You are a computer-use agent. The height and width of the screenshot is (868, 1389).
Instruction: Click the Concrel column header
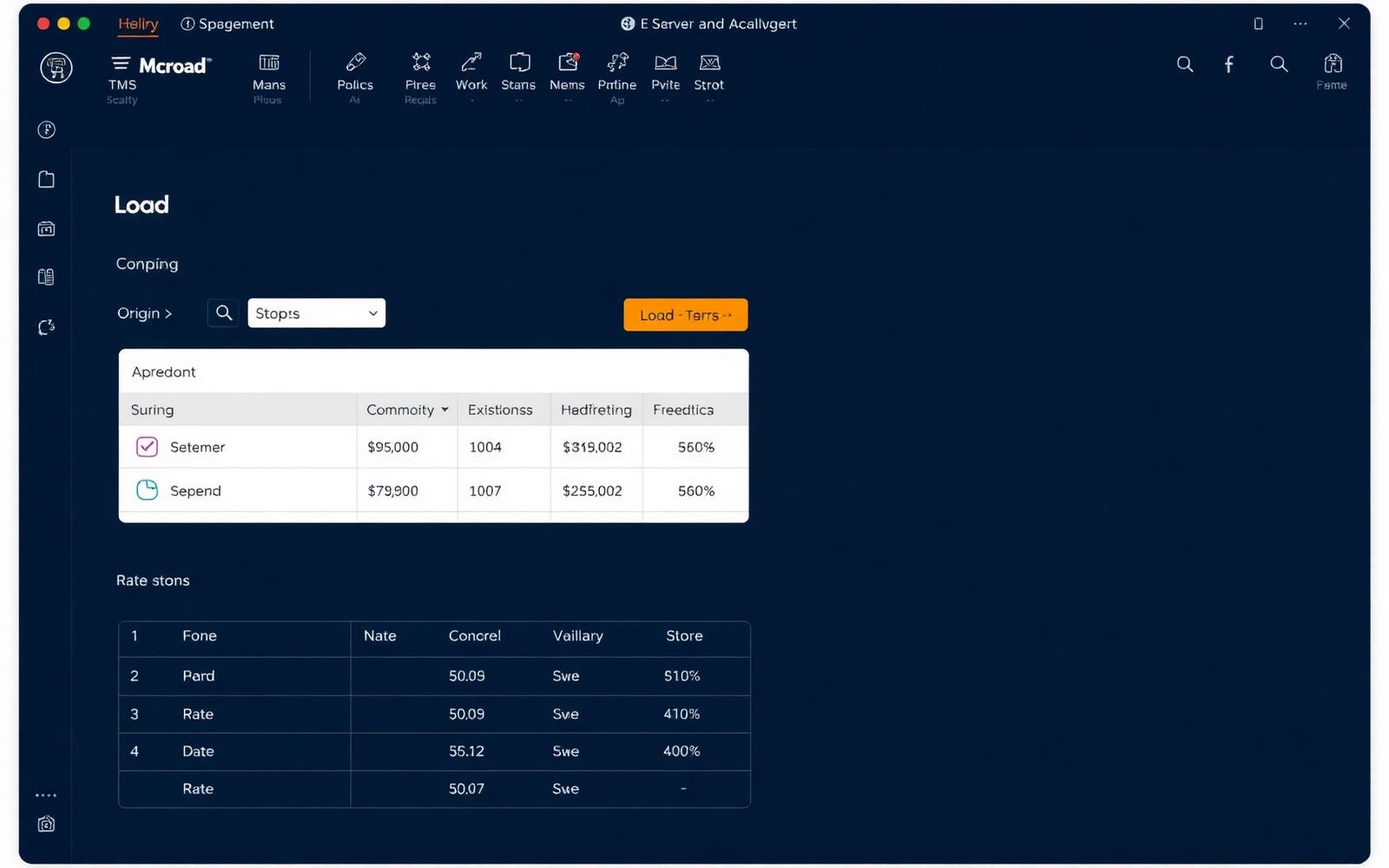474,635
